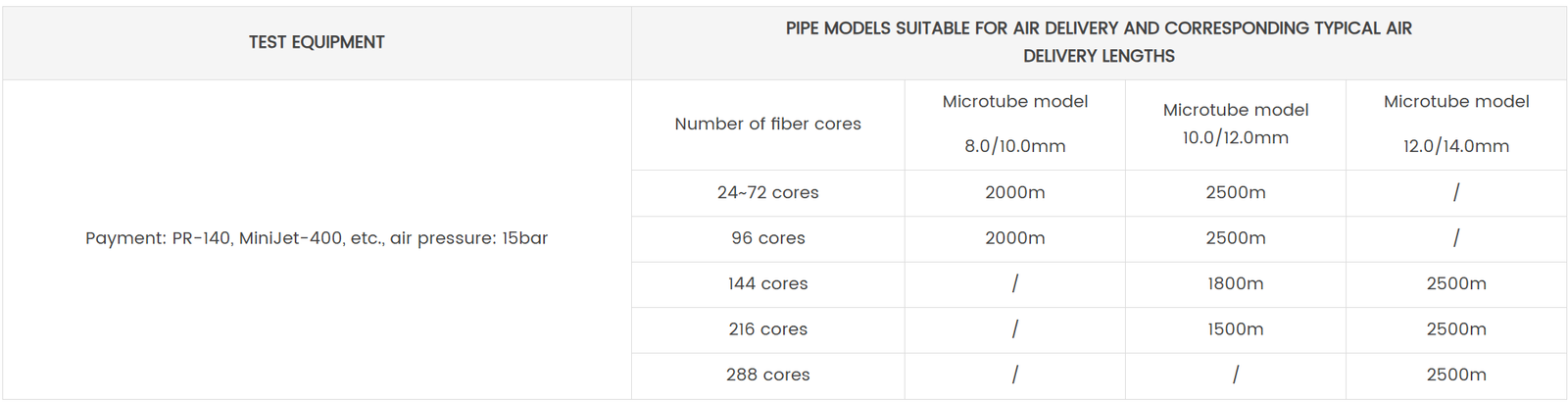
Task: Select the Number of fiber cores cell
Action: 767,124
